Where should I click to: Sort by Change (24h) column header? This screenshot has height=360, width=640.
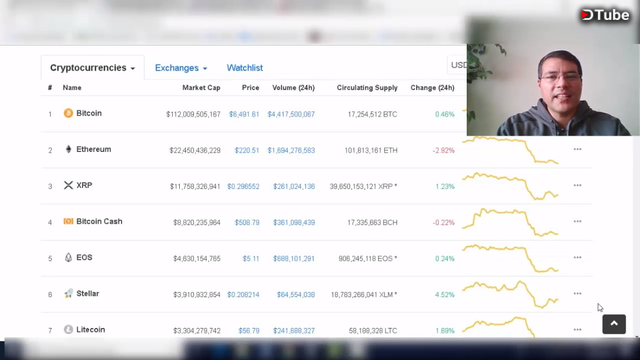pos(432,88)
